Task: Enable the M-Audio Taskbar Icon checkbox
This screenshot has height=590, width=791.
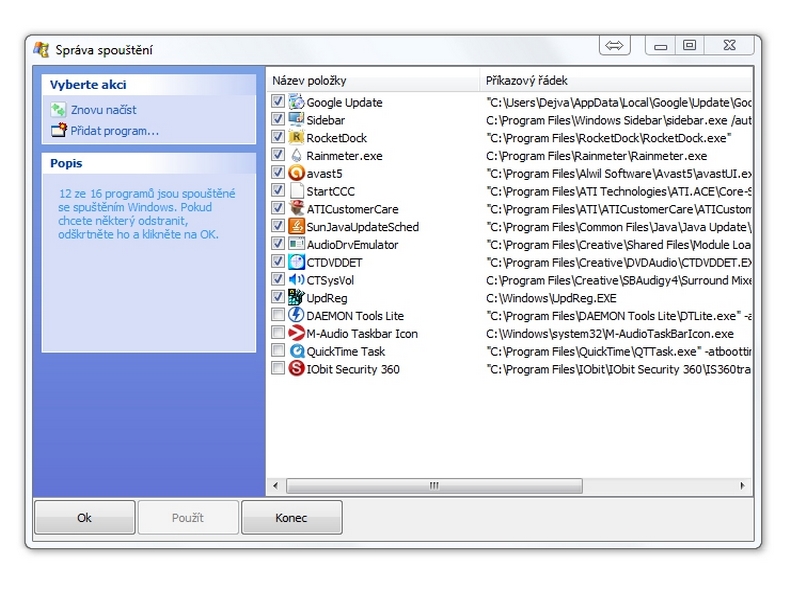Action: click(278, 334)
